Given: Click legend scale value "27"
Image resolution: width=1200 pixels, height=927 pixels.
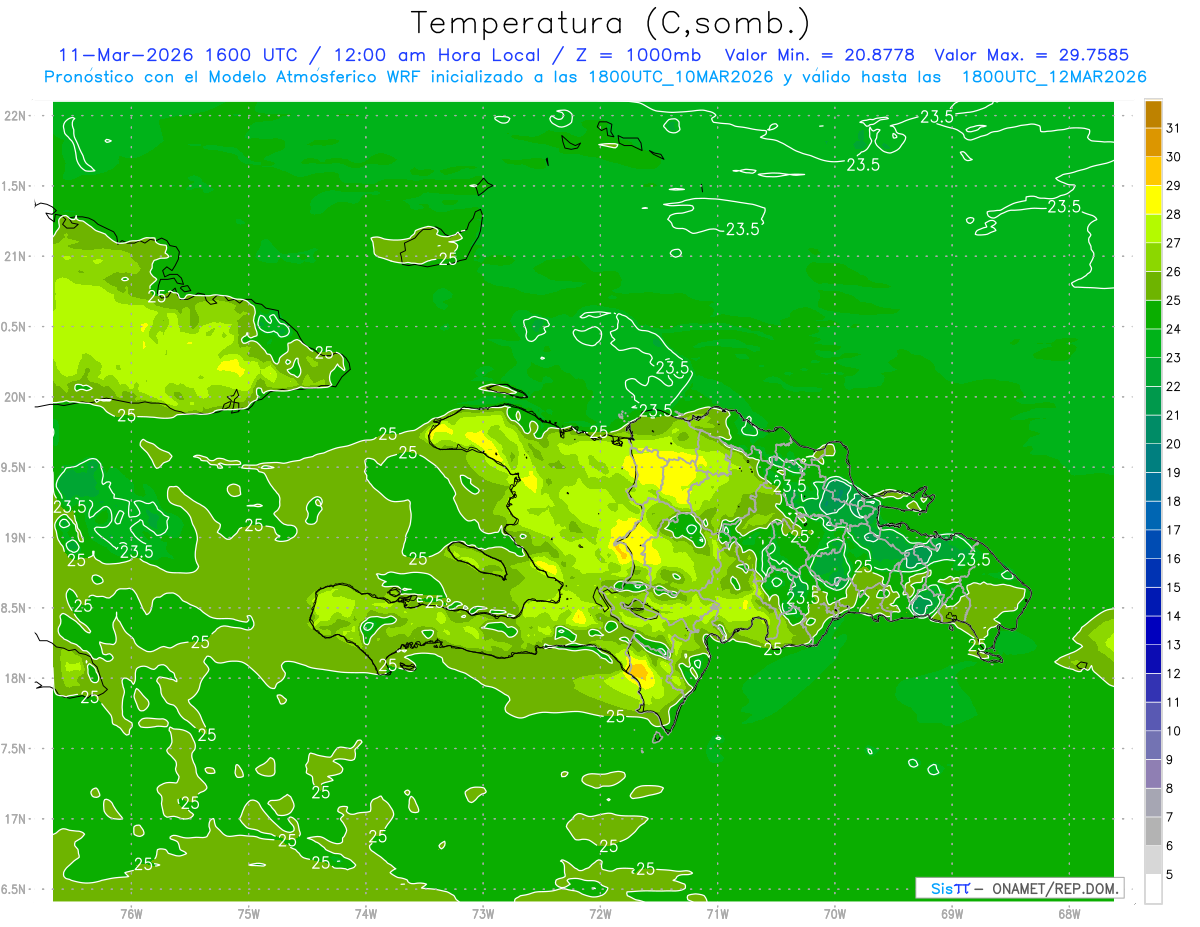Looking at the screenshot, I should (x=1174, y=243).
